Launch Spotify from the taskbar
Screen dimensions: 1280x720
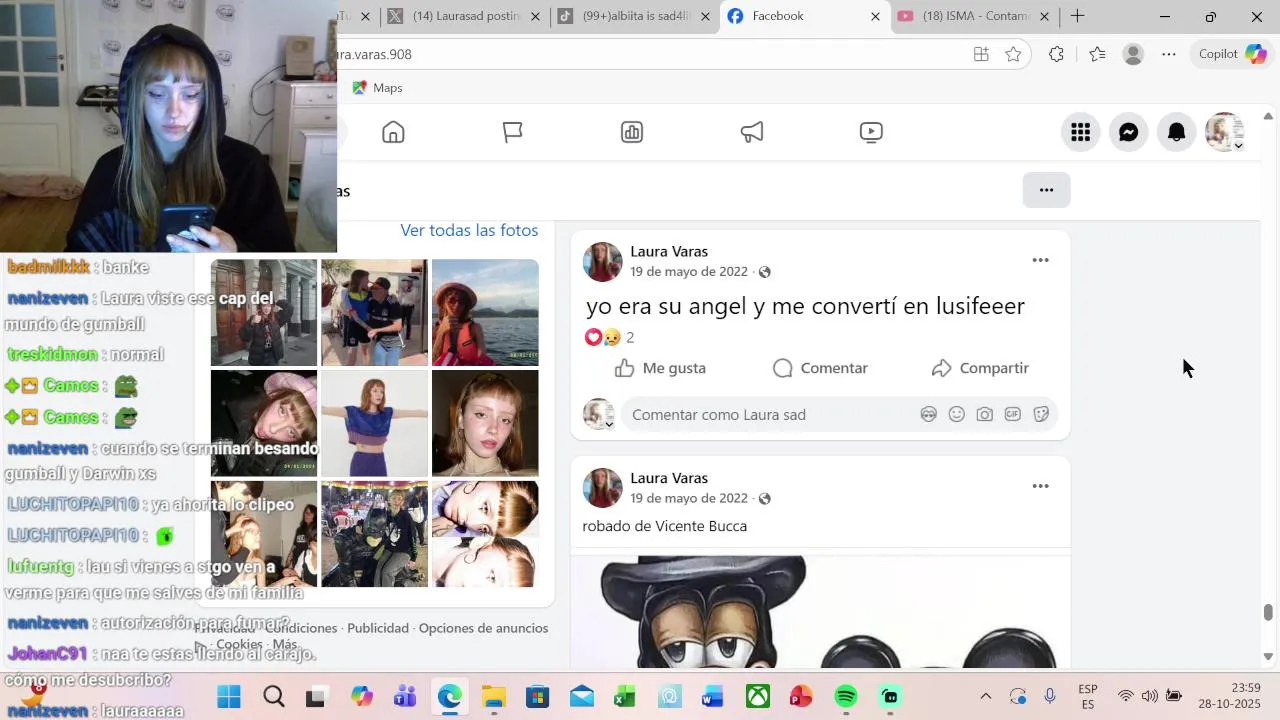click(846, 696)
